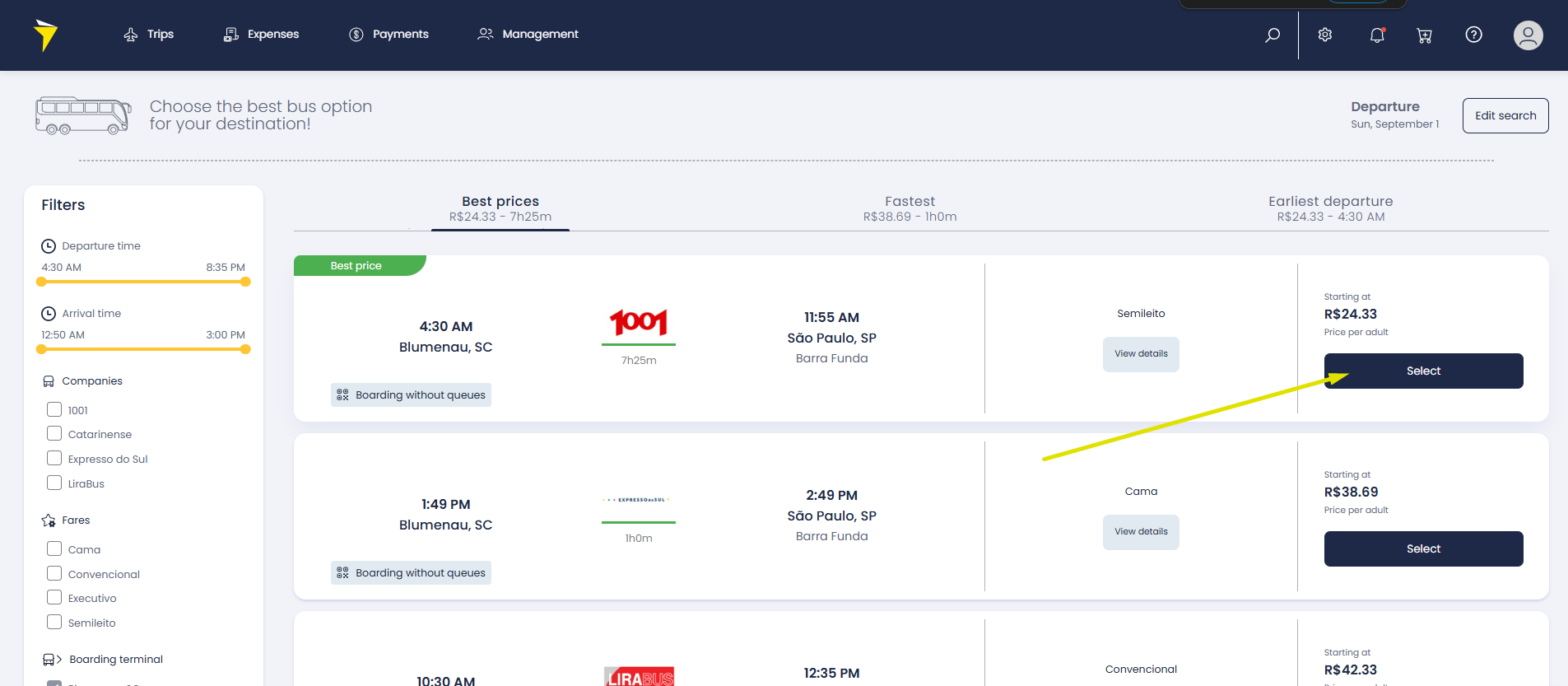Open the Expenses menu
This screenshot has height=686, width=1568.
click(x=262, y=35)
